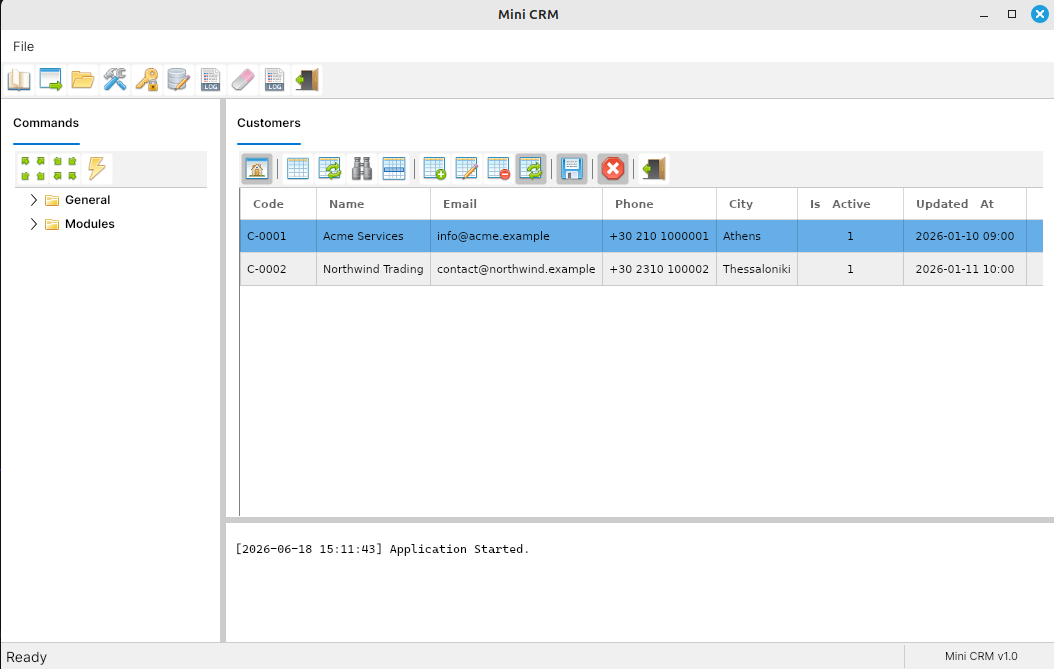Click the Ready status bar text
Image resolution: width=1054 pixels, height=669 pixels.
[x=27, y=657]
